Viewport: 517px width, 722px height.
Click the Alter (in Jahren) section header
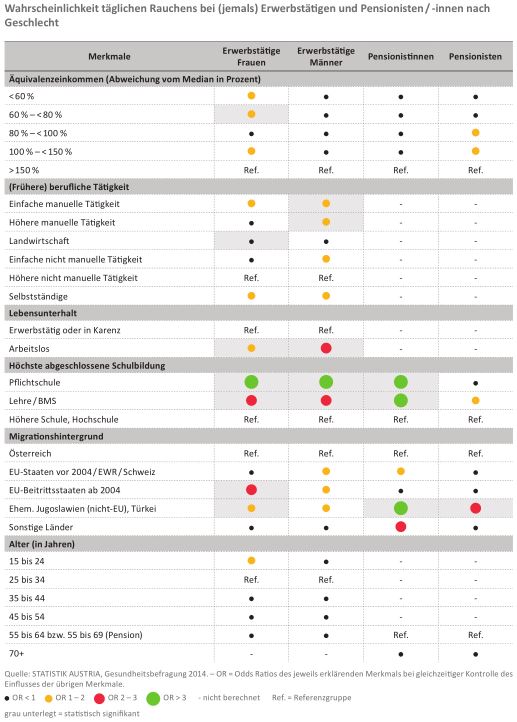coord(259,544)
